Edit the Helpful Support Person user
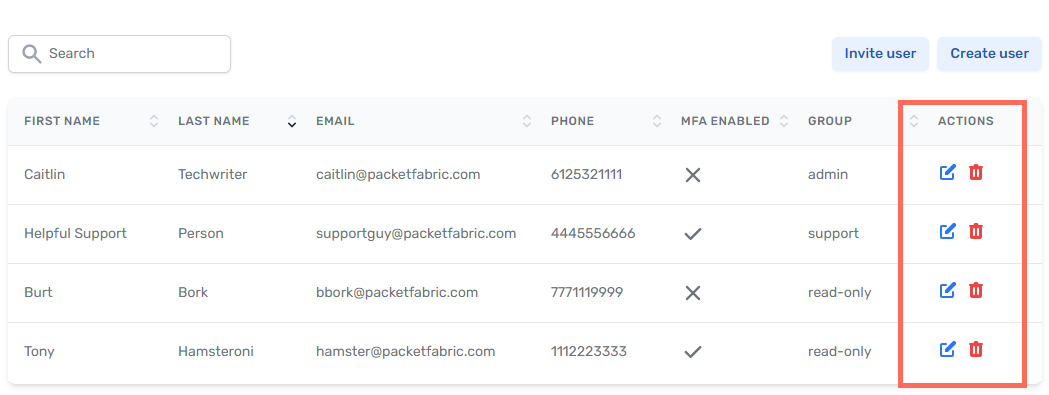This screenshot has height=395, width=1049. point(948,232)
